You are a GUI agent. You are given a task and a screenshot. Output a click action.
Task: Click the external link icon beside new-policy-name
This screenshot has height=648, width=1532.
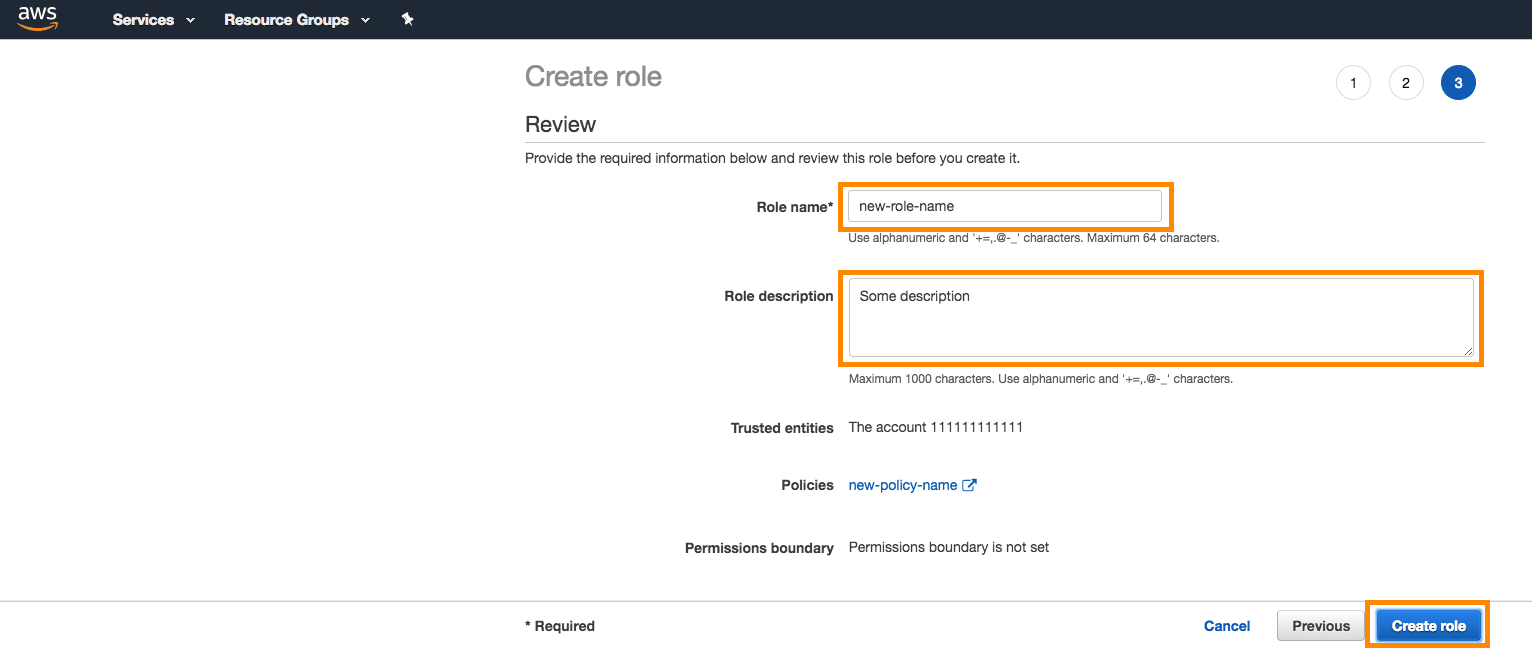coord(969,485)
